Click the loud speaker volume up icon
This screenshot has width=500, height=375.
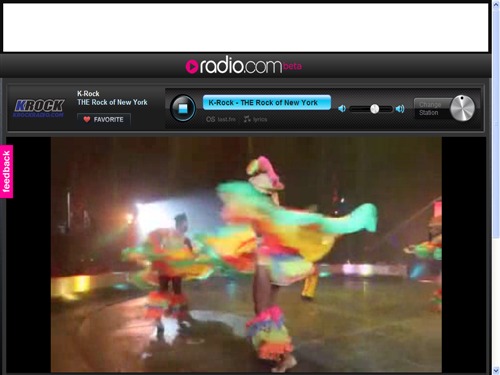(x=400, y=109)
